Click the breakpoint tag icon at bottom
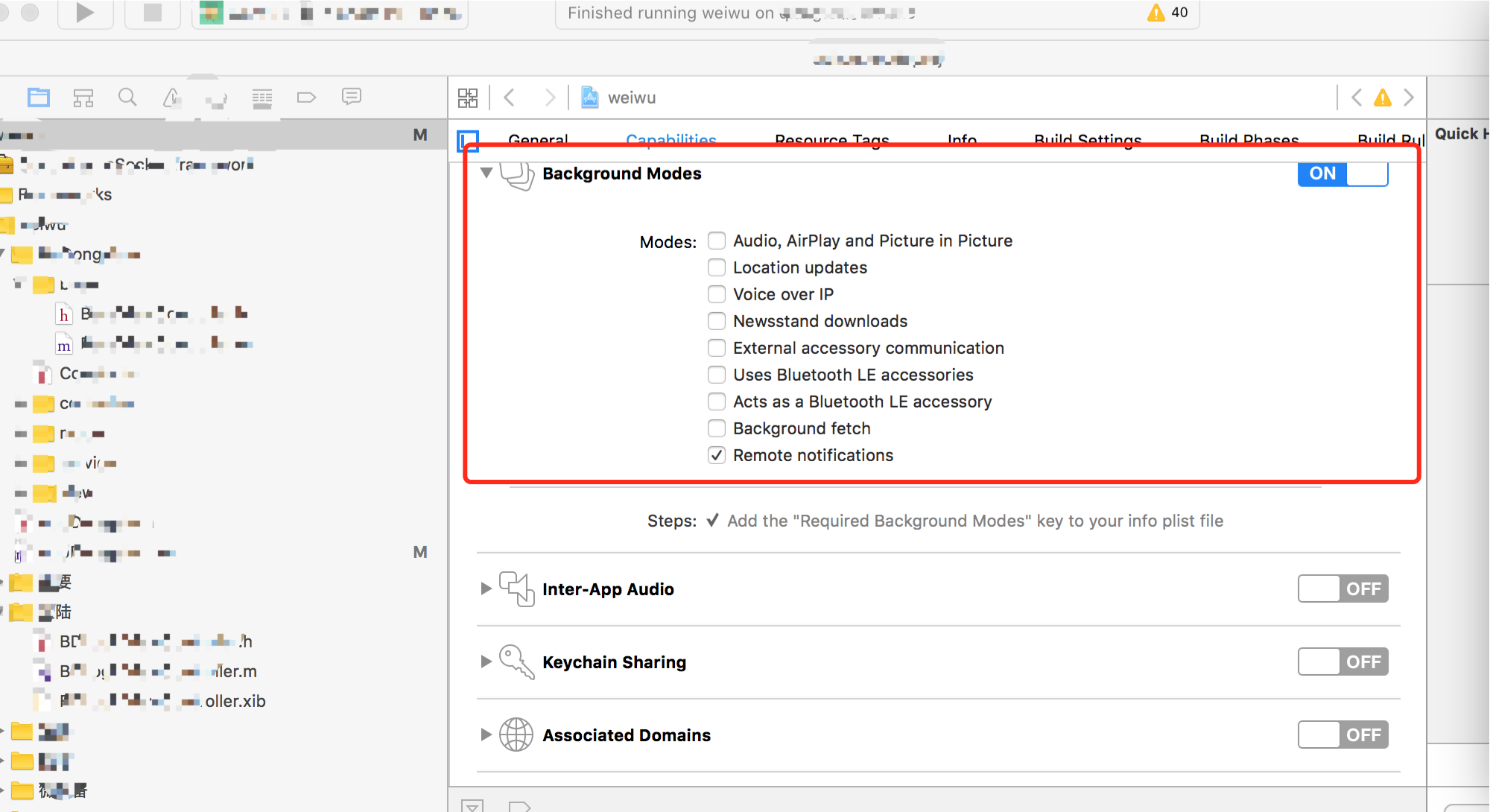Screen dimensions: 1490x812 [519, 805]
